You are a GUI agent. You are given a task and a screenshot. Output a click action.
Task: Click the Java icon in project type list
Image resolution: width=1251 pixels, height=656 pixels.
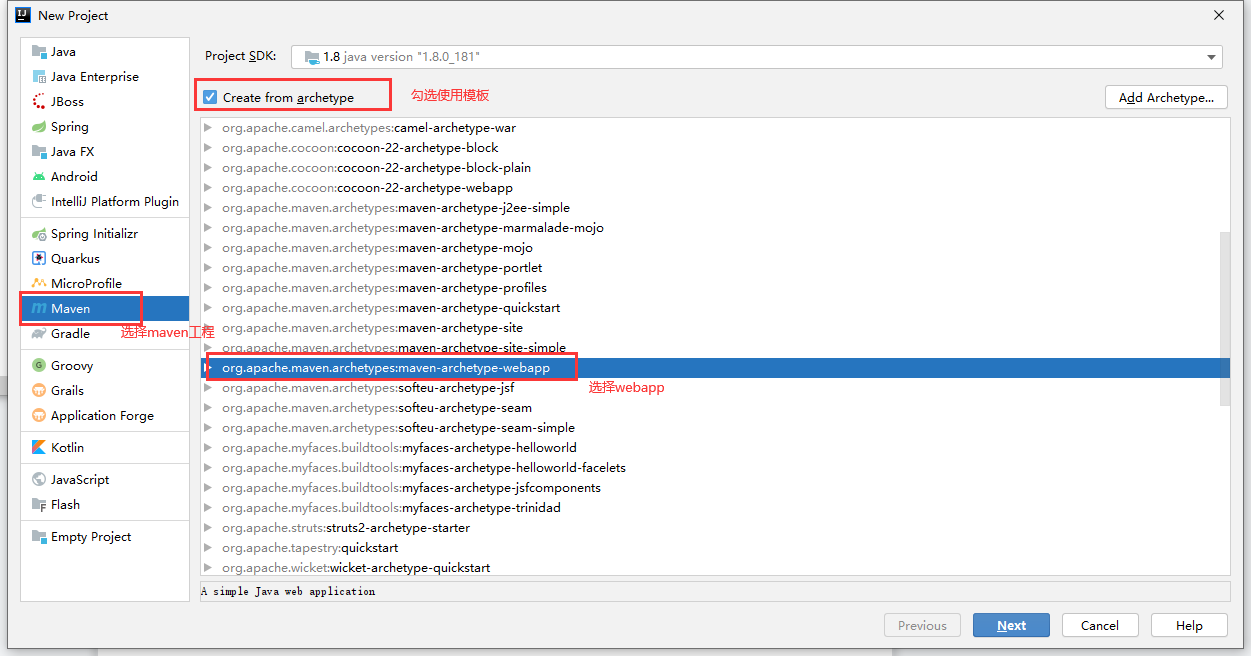(39, 52)
